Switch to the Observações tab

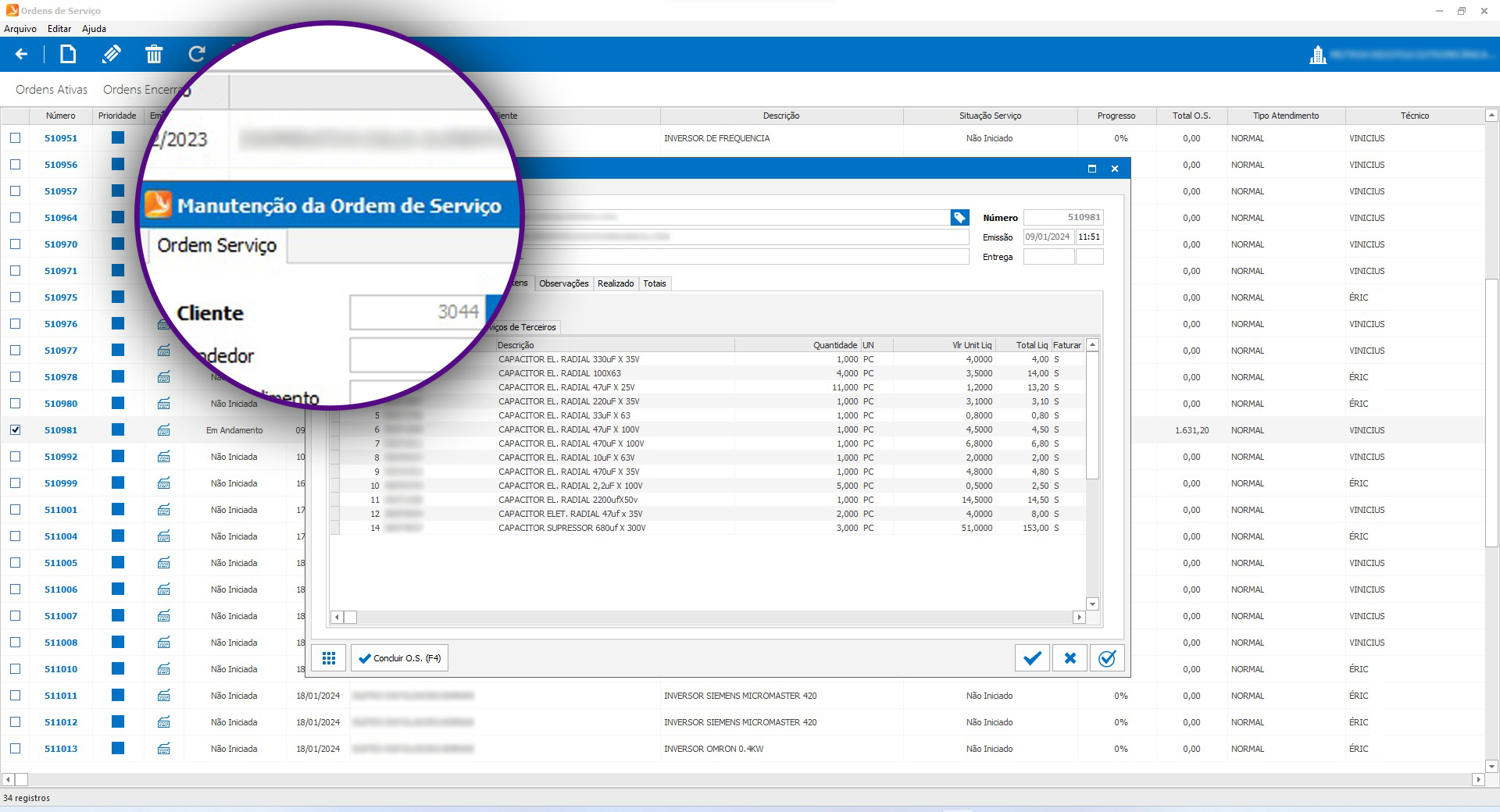coord(564,283)
